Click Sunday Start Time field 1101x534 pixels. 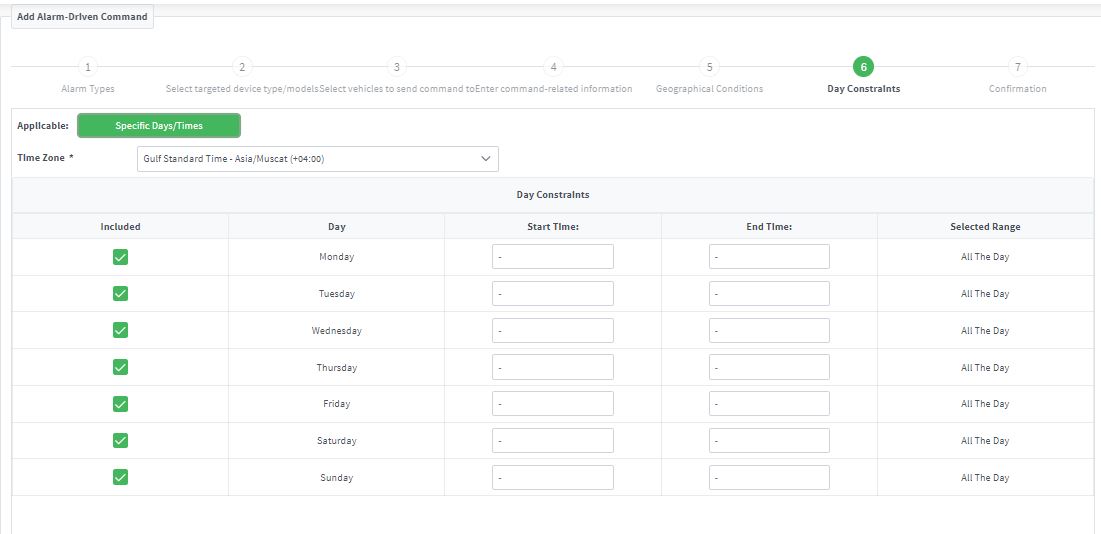tap(553, 477)
